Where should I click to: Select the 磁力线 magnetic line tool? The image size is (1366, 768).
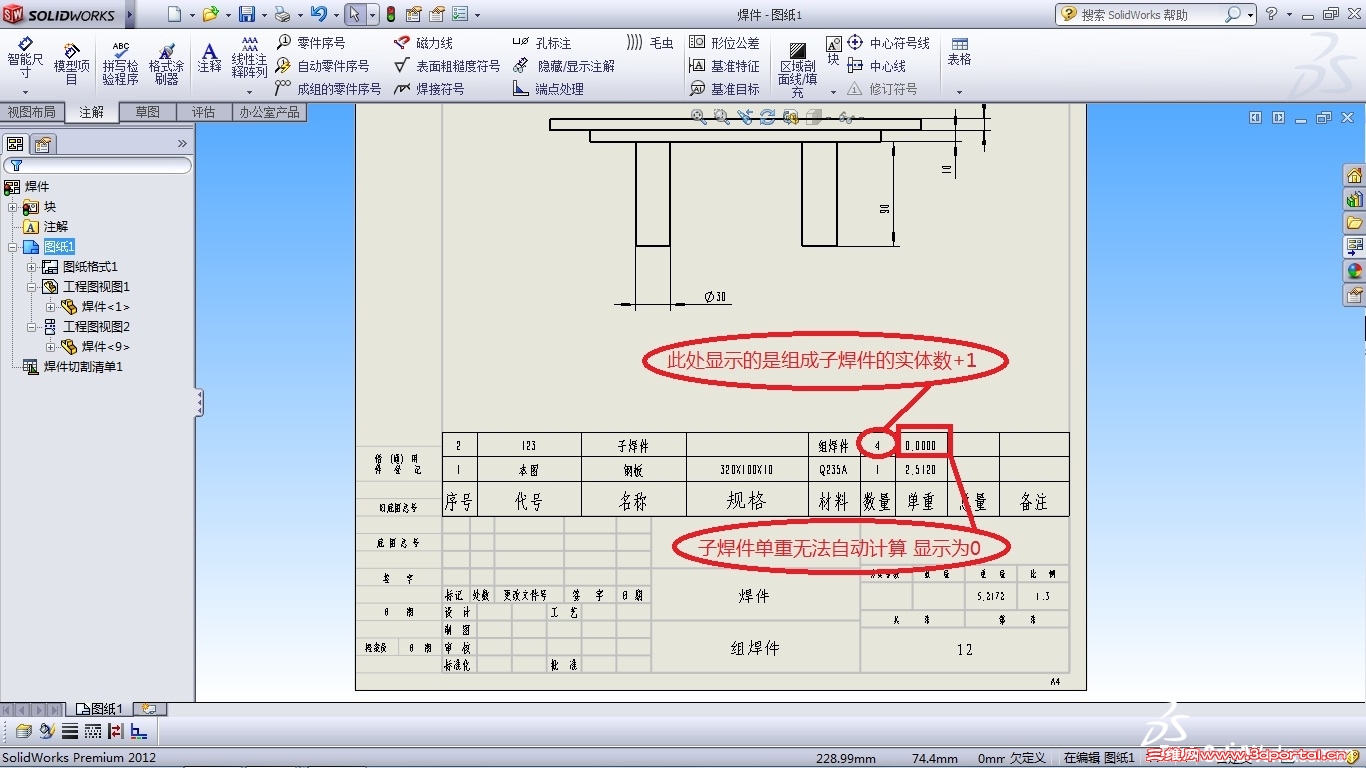[x=423, y=43]
